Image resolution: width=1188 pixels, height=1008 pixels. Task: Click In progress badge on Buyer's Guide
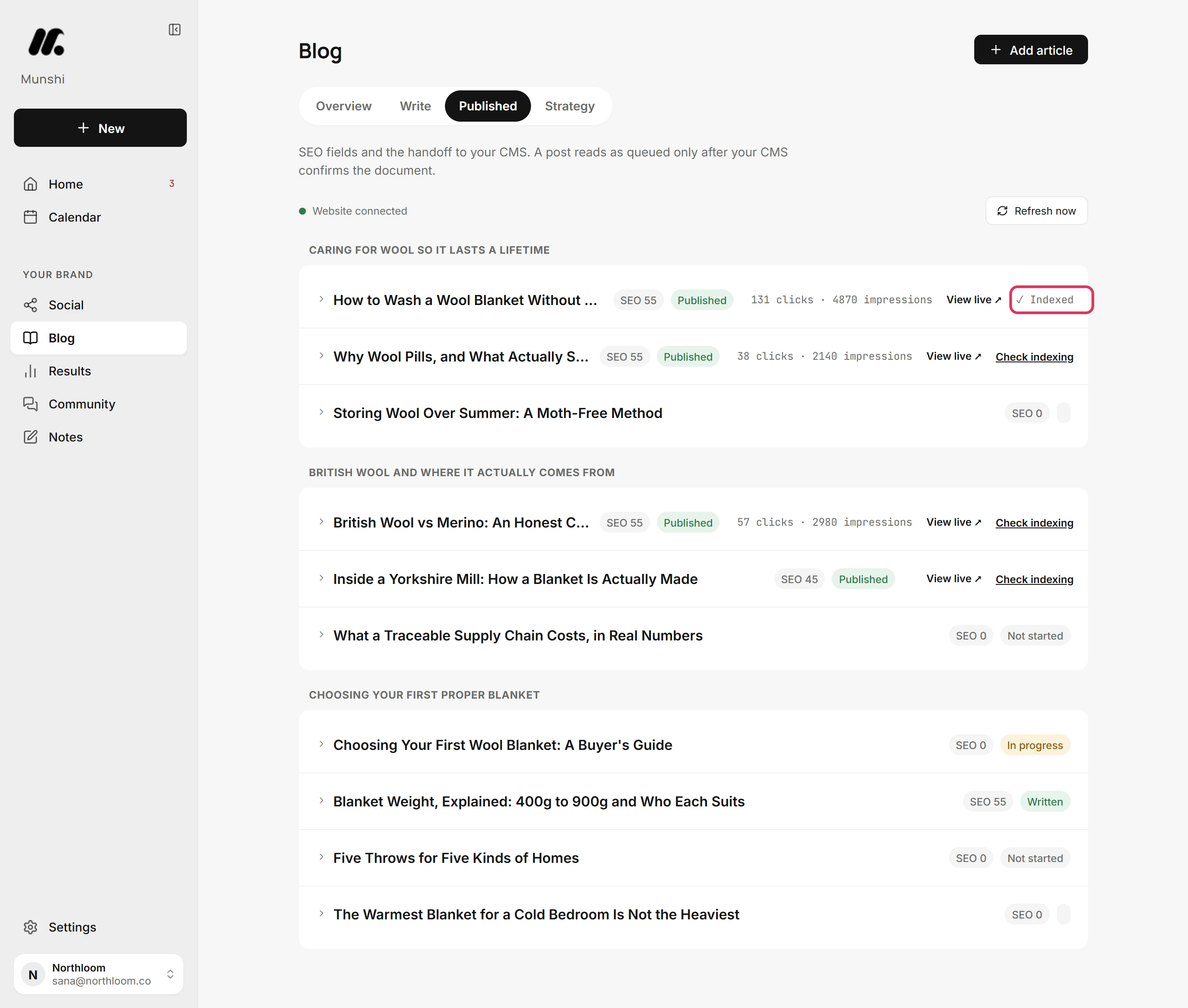coord(1035,745)
